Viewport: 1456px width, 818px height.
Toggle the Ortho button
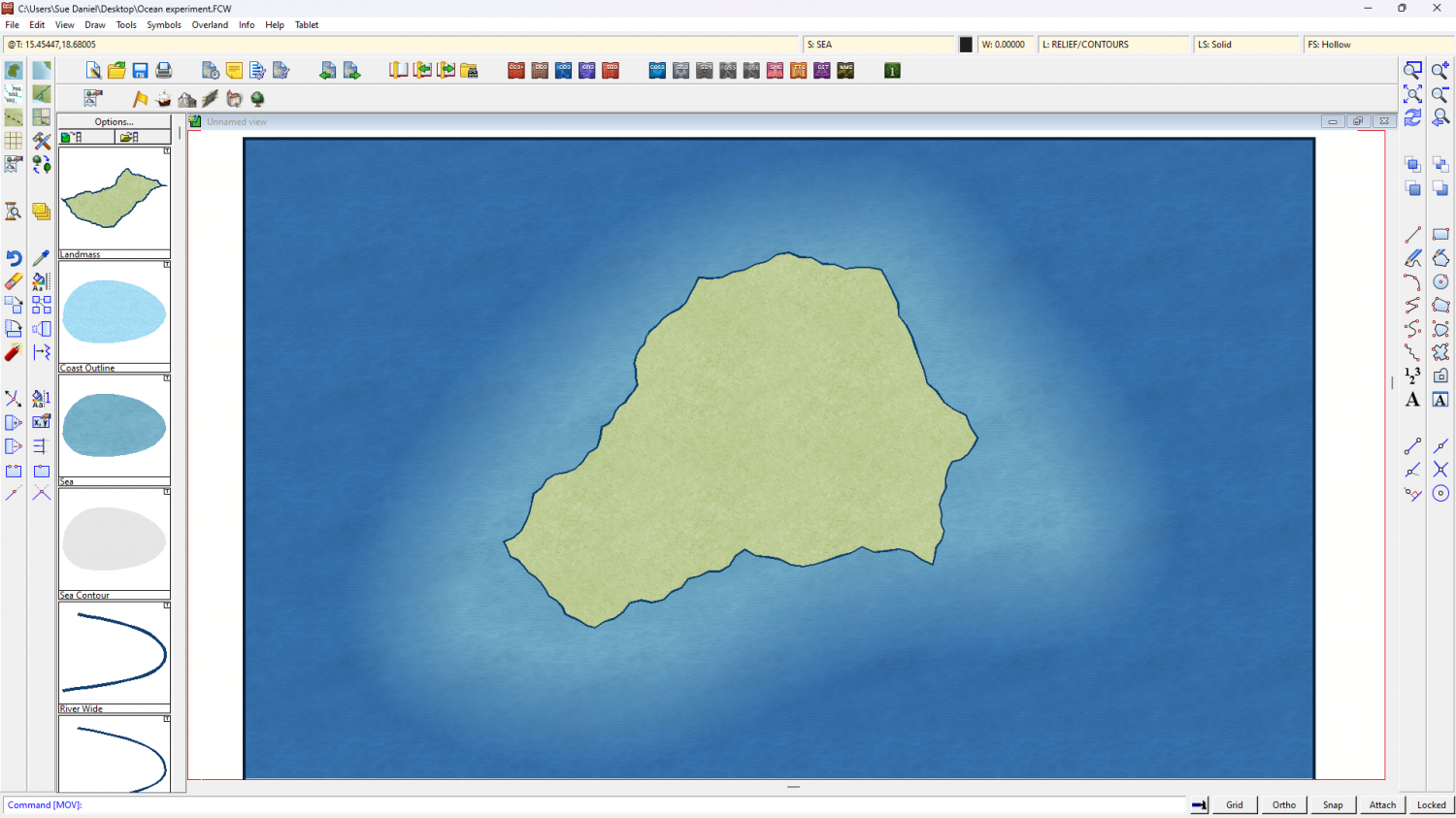point(1284,804)
